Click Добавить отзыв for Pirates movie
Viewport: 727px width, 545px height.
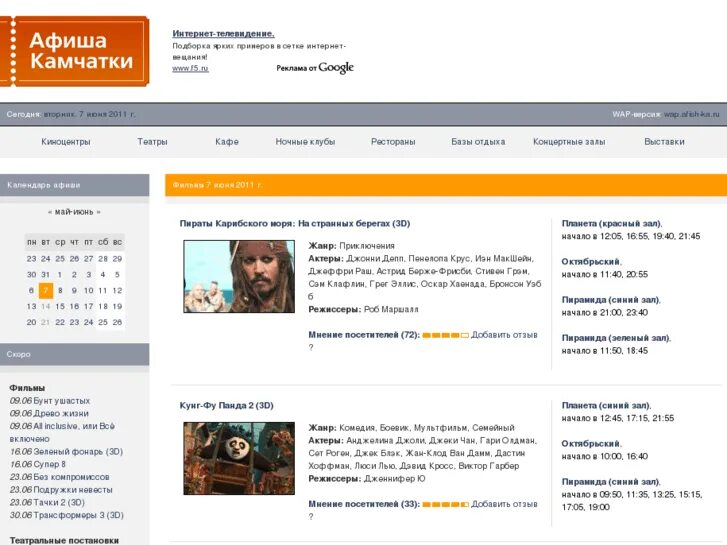[504, 334]
